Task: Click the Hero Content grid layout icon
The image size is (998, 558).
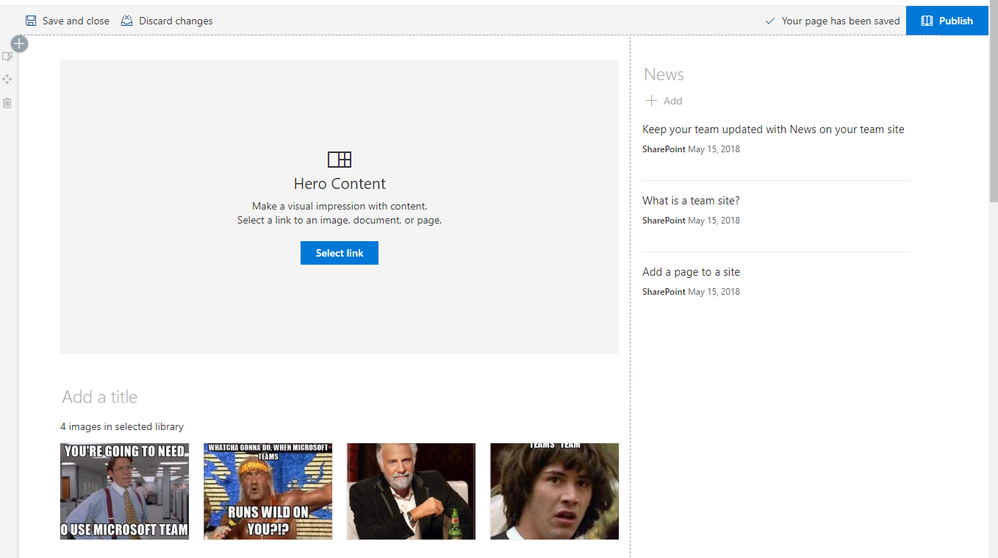Action: [339, 159]
